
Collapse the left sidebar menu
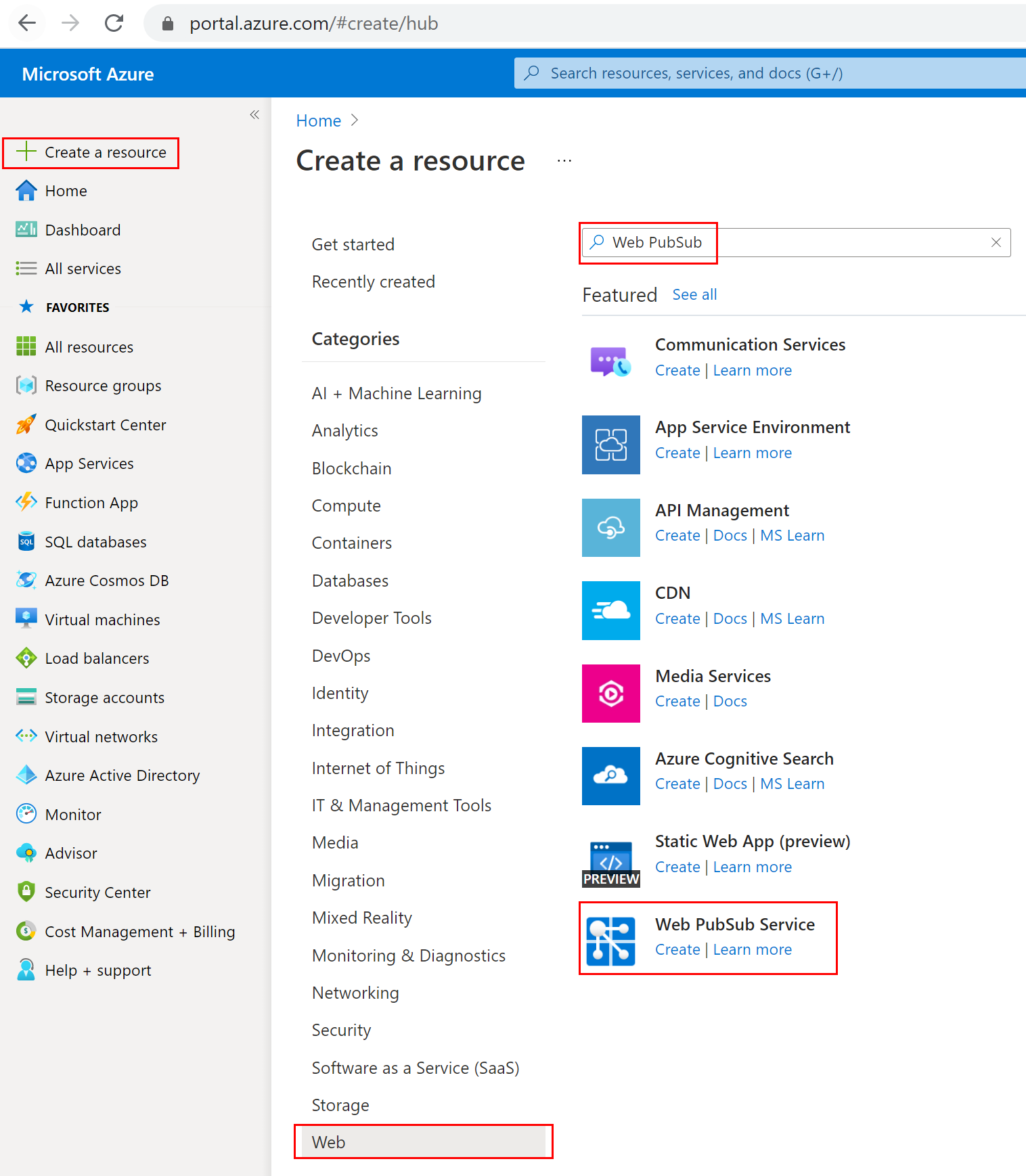254,114
